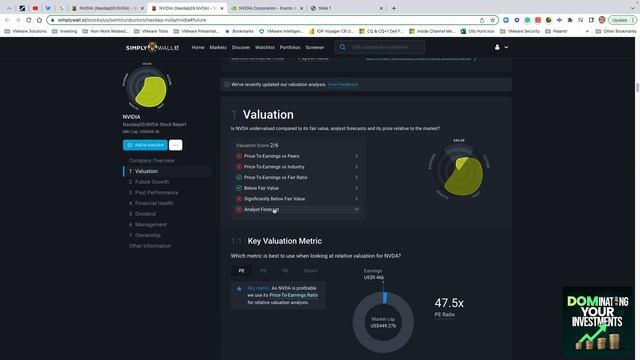The width and height of the screenshot is (640, 360).
Task: Click the info icon in the valuation update notice
Action: coord(227,84)
